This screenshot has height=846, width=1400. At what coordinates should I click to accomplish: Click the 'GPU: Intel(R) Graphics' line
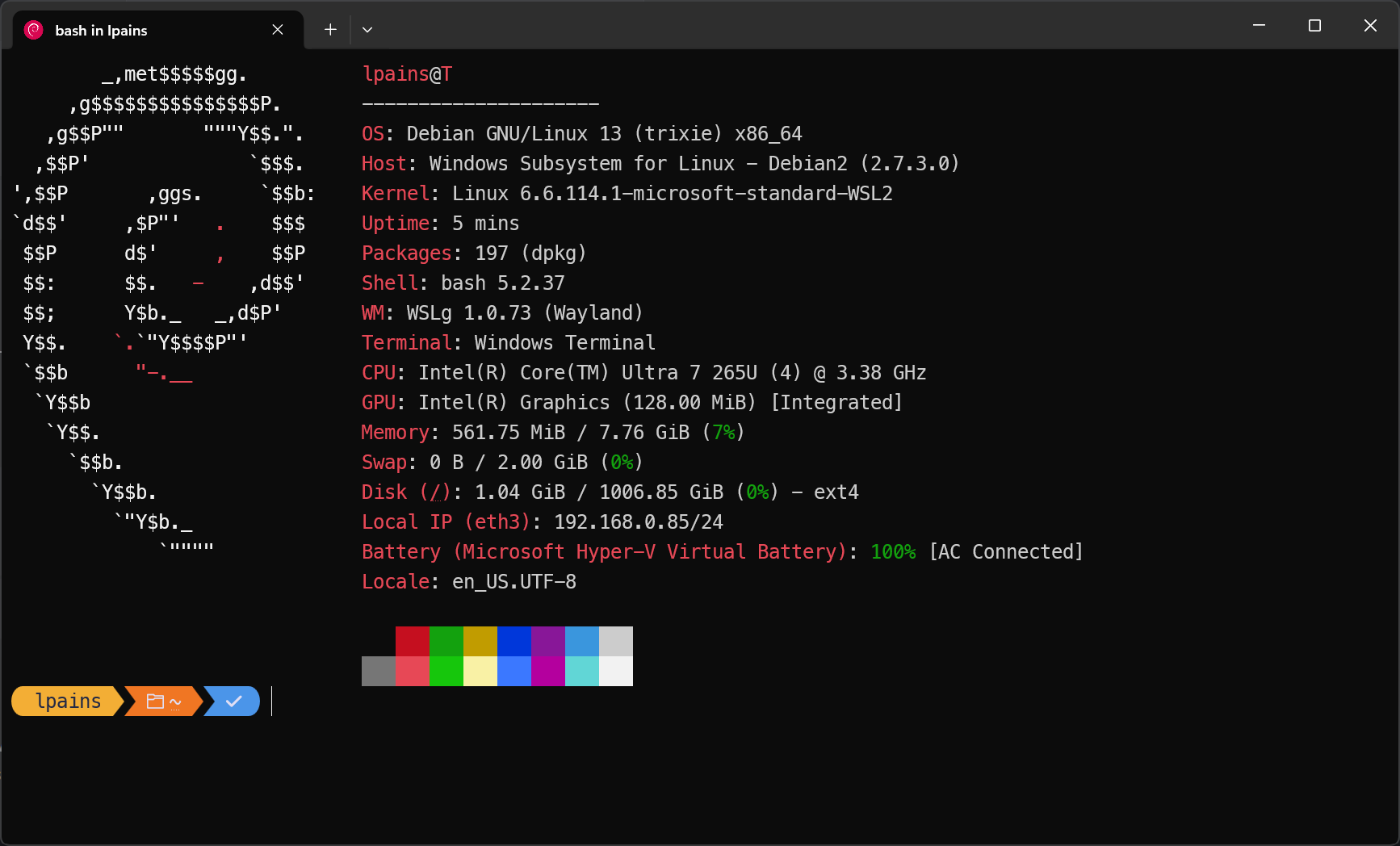click(x=632, y=403)
